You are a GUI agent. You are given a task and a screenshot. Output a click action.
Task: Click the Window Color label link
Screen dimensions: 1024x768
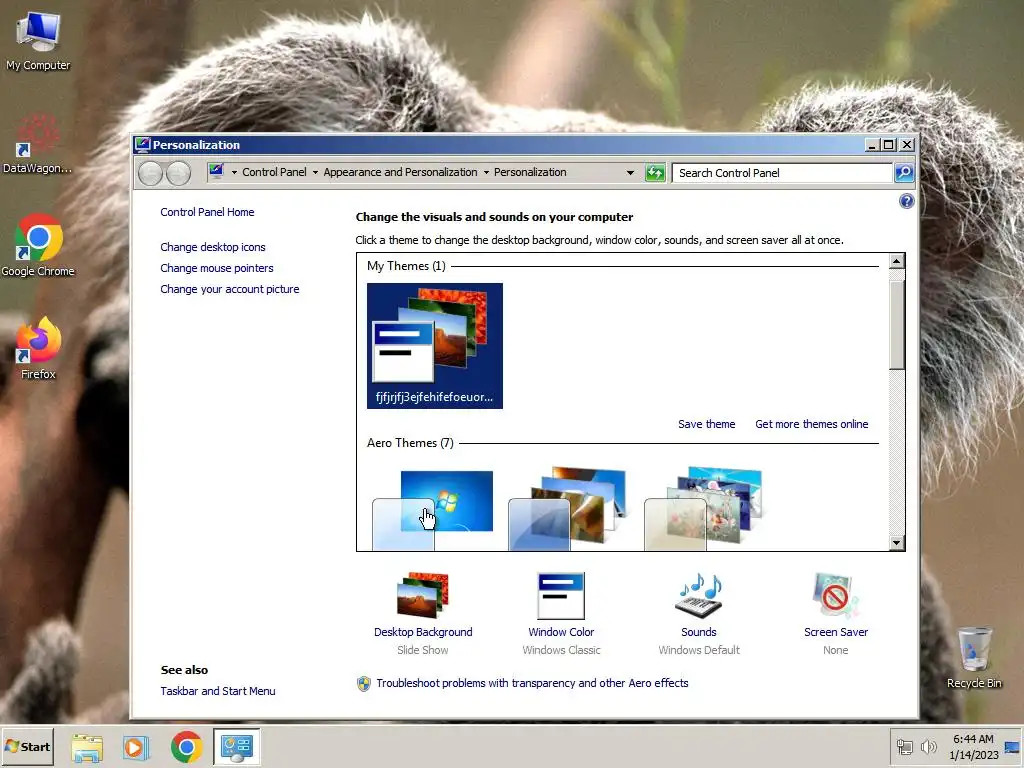pos(561,632)
